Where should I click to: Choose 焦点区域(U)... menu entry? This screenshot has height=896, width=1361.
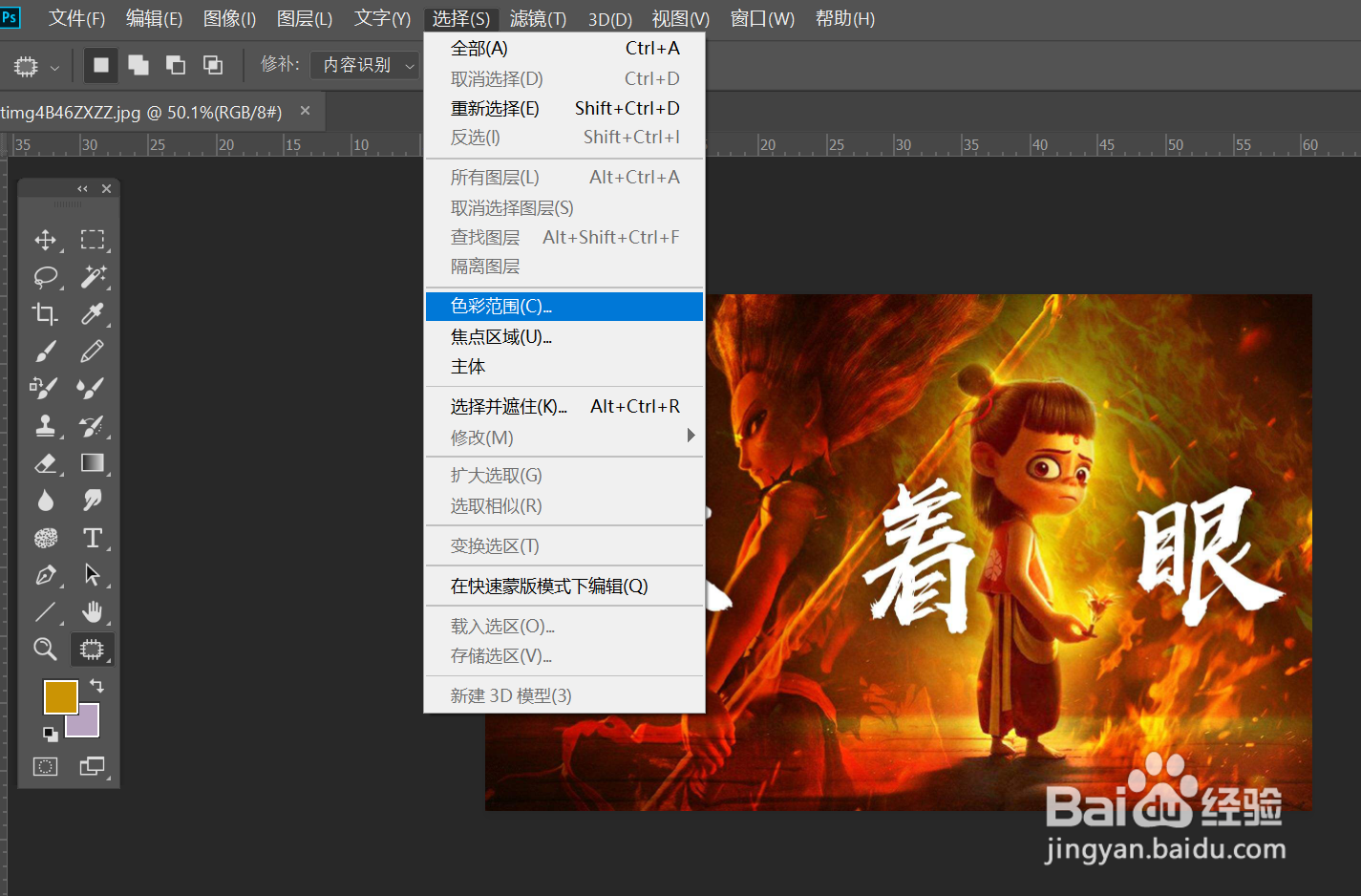pyautogui.click(x=564, y=337)
